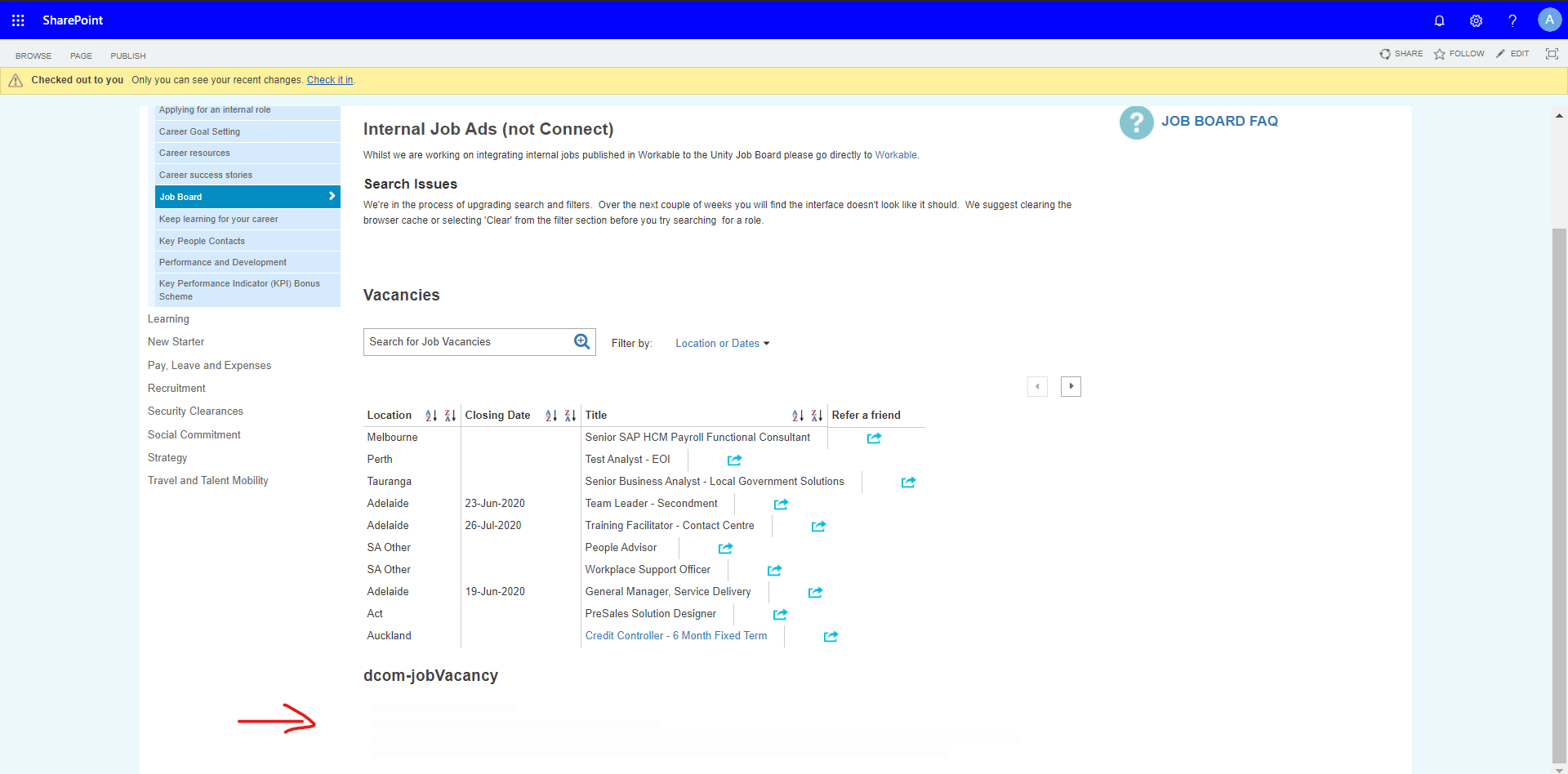Click the Check it in link
This screenshot has height=774, width=1568.
329,79
